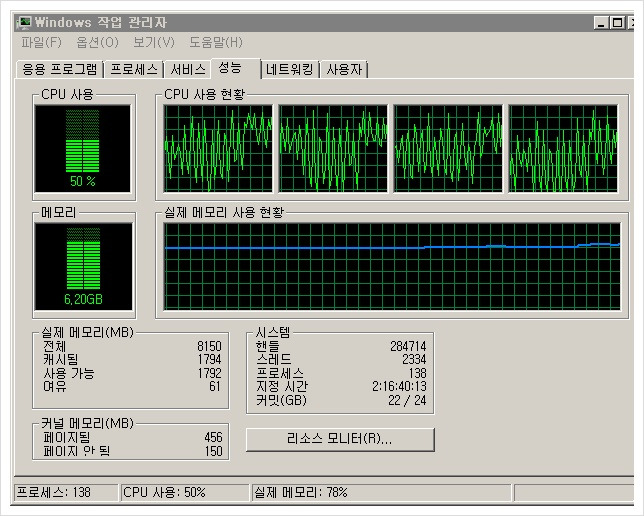Click 프로세스 value 138 in 시스템 group

click(x=418, y=373)
